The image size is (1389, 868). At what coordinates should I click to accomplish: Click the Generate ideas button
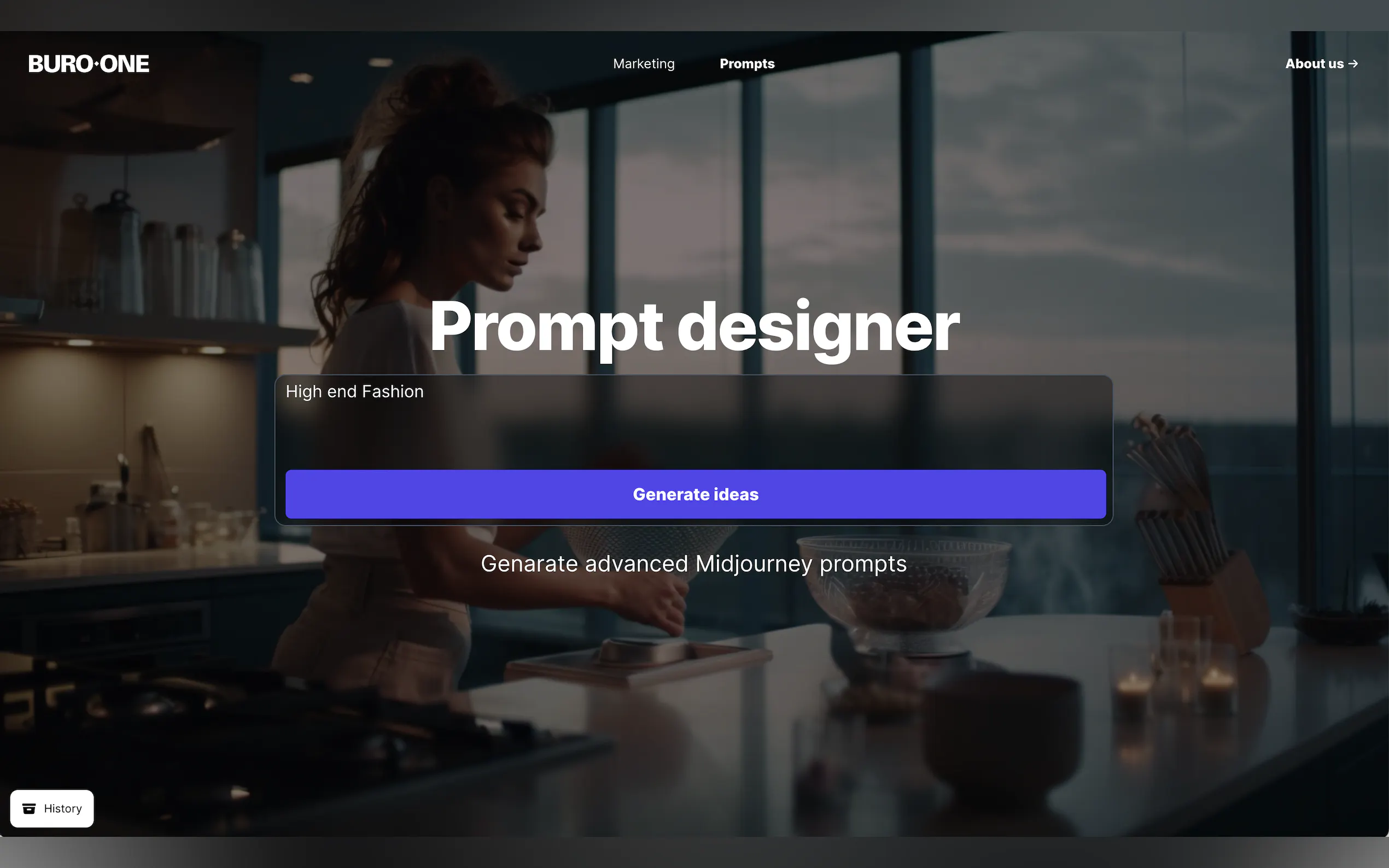[696, 494]
